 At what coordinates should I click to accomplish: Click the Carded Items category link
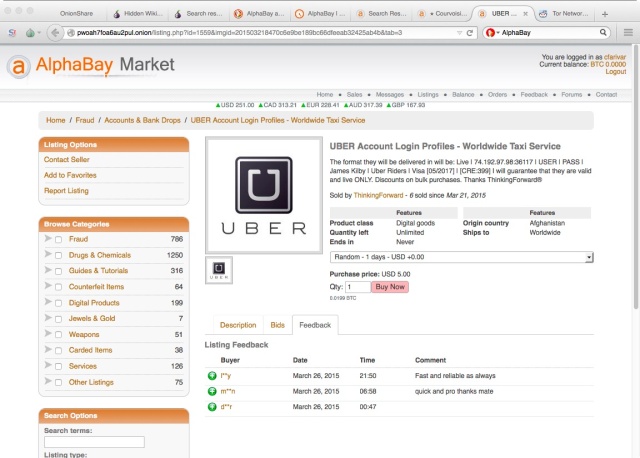pyautogui.click(x=90, y=350)
